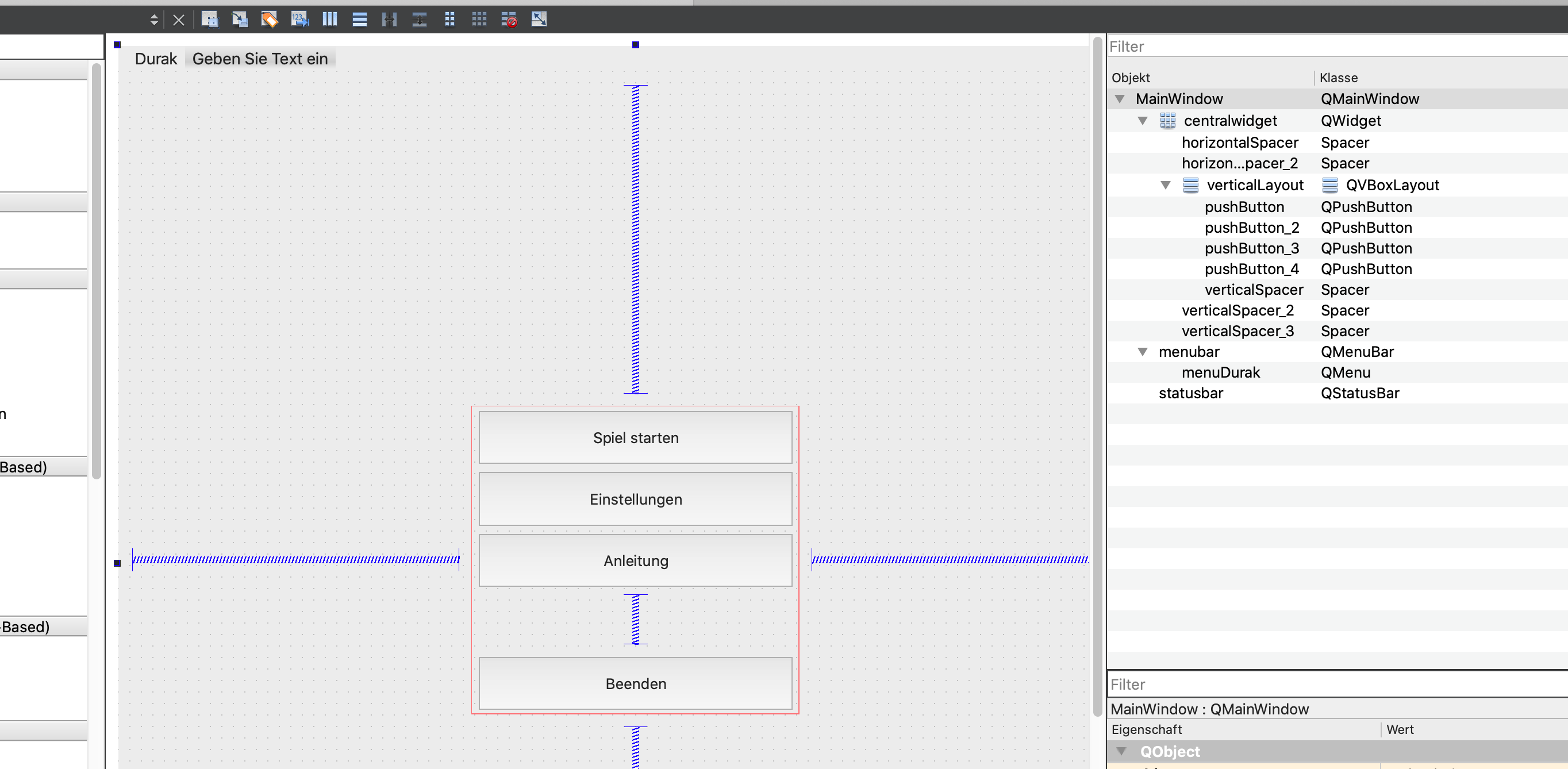The width and height of the screenshot is (1568, 769).
Task: Apply the Lay Out in Grid icon
Action: coord(479,20)
